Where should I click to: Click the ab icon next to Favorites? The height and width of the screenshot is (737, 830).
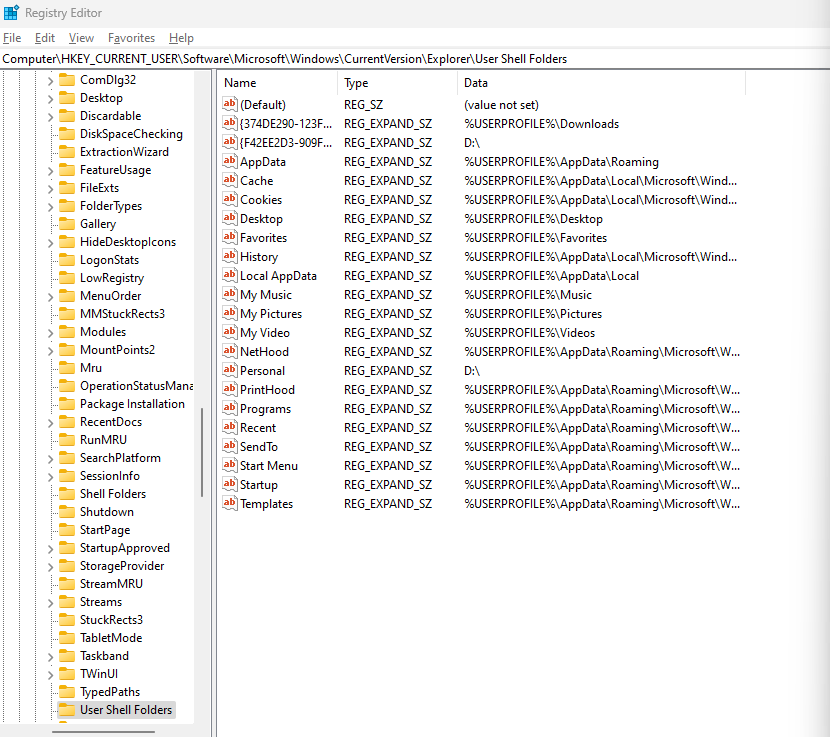click(x=229, y=237)
